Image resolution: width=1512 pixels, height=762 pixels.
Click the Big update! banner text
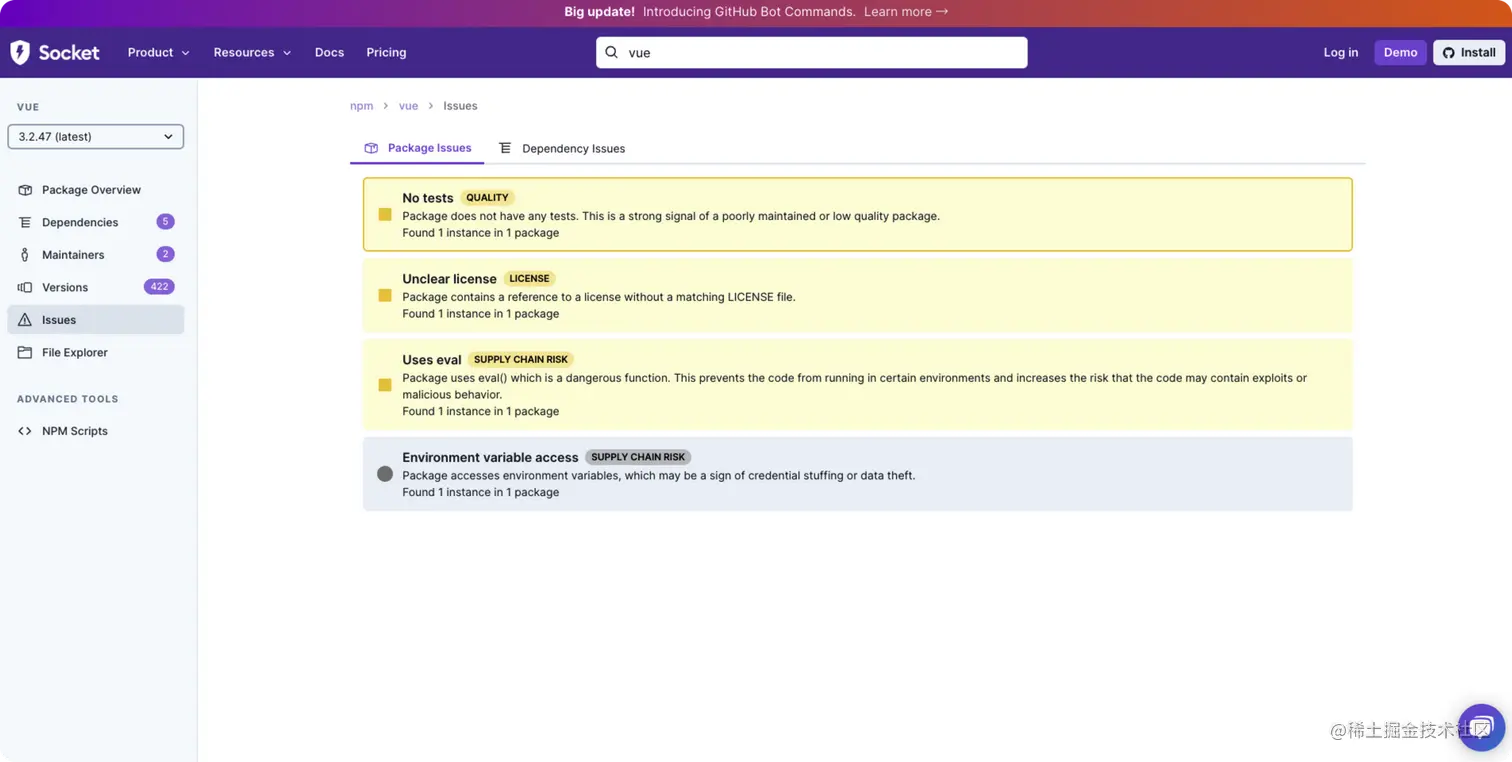click(599, 12)
